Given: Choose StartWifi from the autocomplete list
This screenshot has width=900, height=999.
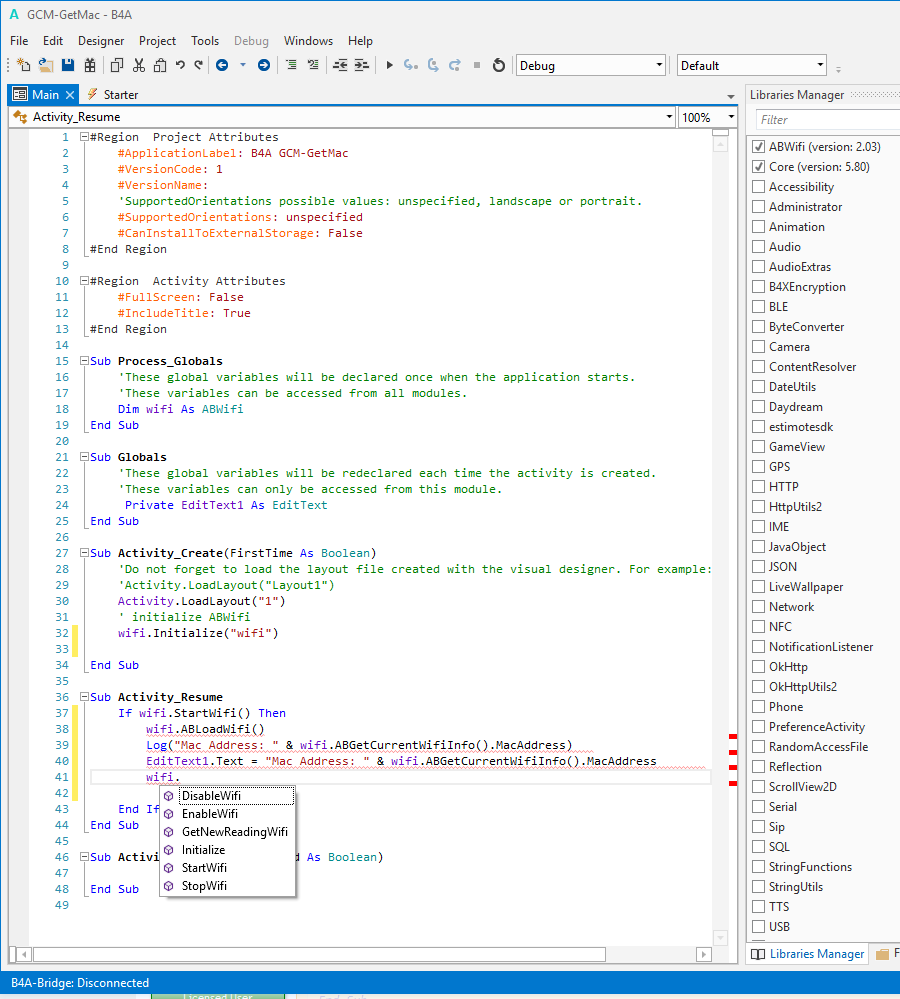Looking at the screenshot, I should 204,868.
